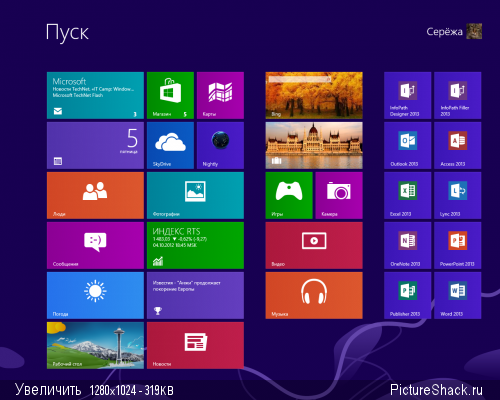The image size is (500, 400).
Task: Open the Sports tile with trophy icon
Action: point(195,295)
